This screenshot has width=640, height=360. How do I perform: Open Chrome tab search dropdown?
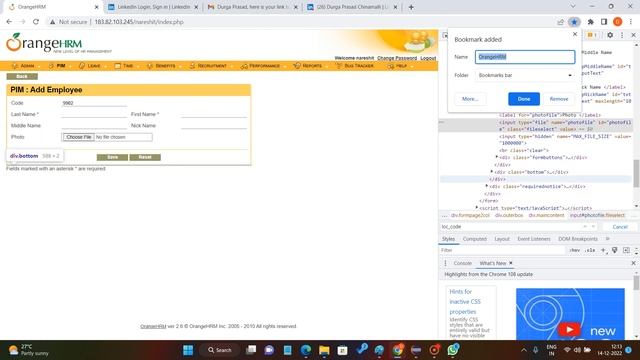coord(573,7)
